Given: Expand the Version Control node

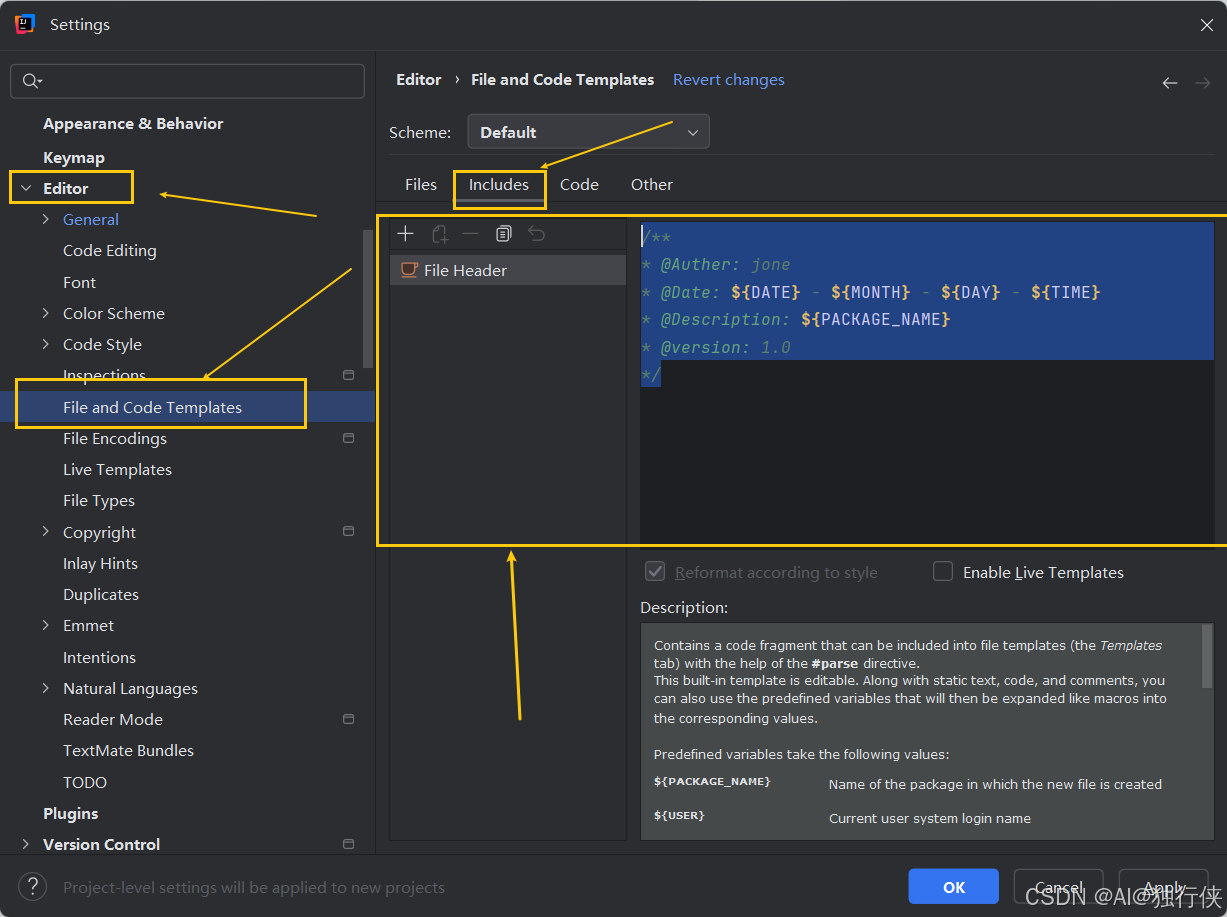Looking at the screenshot, I should click(26, 844).
